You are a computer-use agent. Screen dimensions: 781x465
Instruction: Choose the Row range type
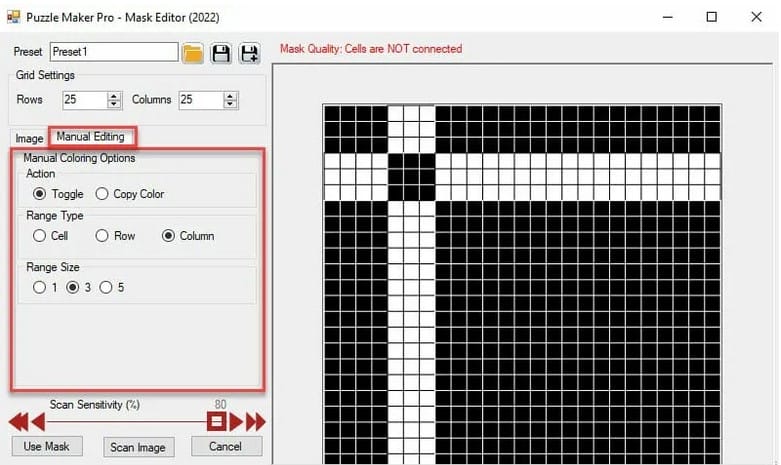pos(102,236)
